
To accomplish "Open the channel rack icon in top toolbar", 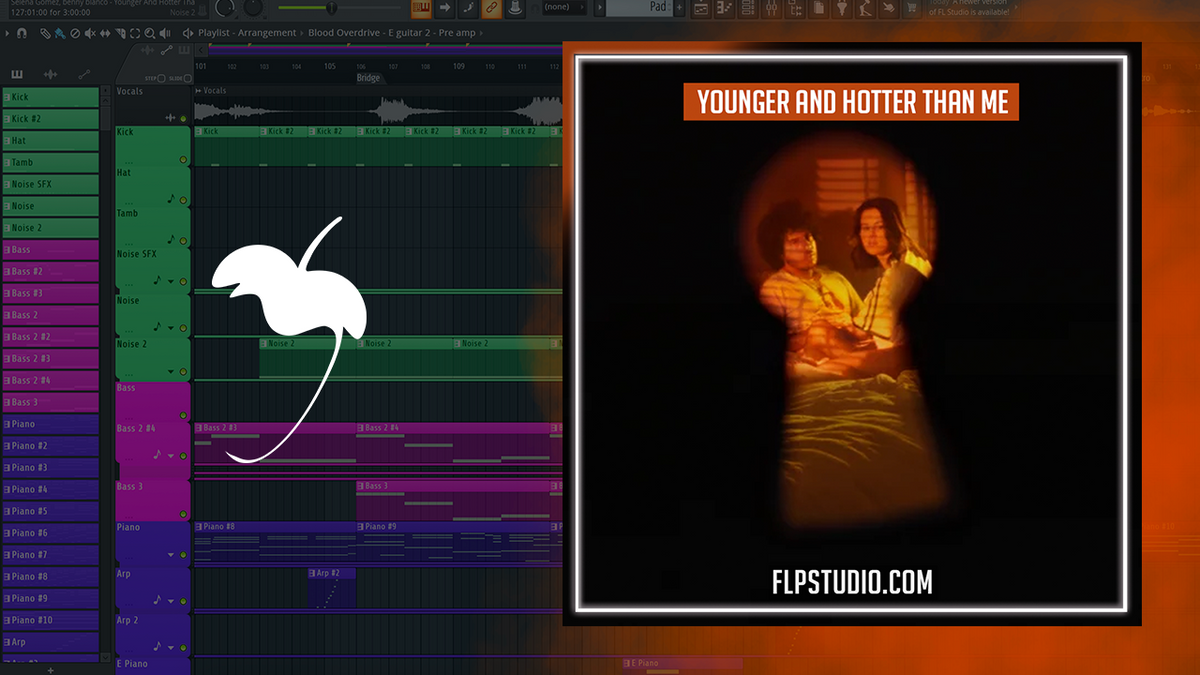I will pyautogui.click(x=746, y=9).
